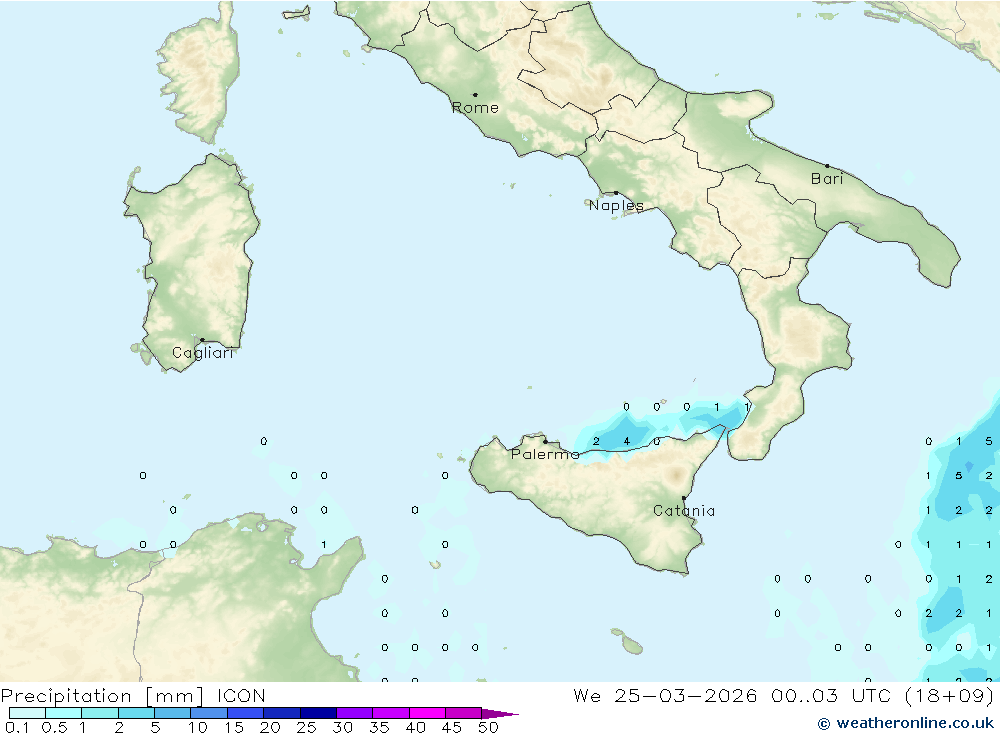This screenshot has width=1000, height=733.
Task: Select the 0.5–1 mm legend swatch
Action: click(64, 713)
